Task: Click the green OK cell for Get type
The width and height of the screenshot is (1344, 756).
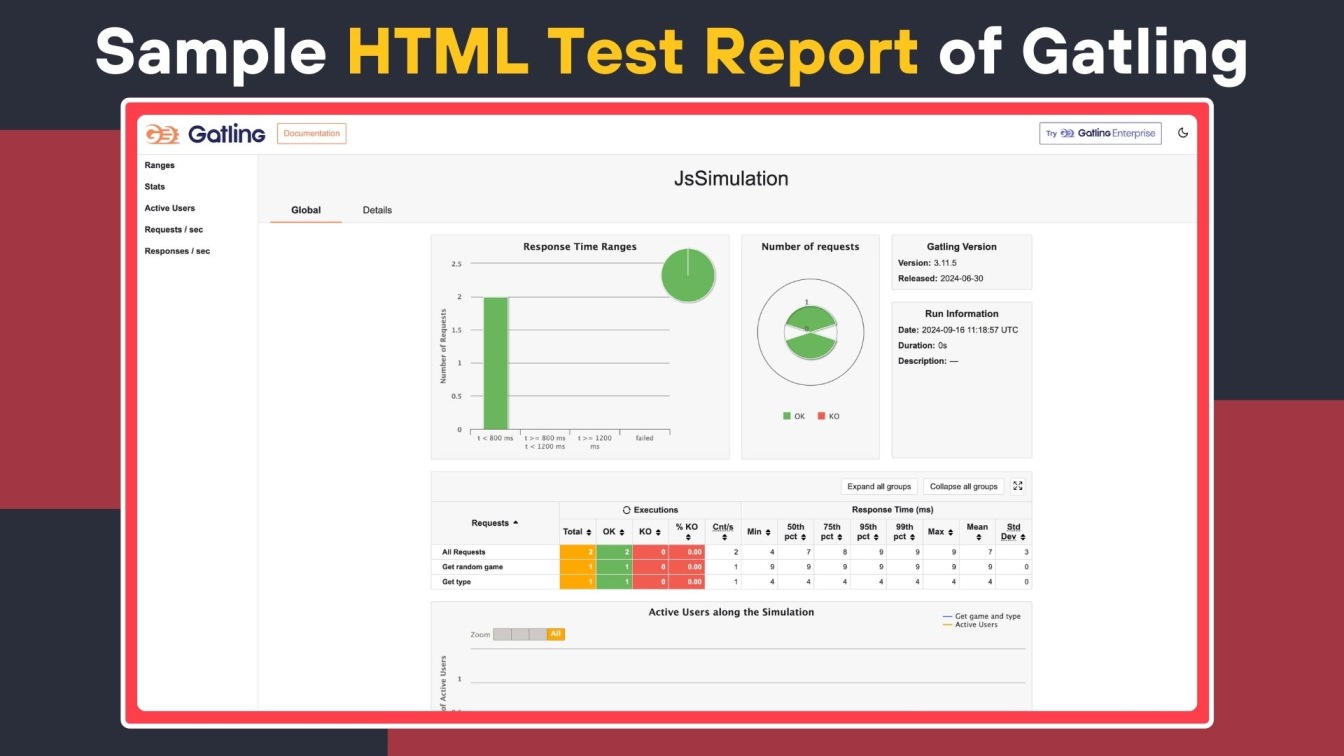Action: (x=614, y=582)
